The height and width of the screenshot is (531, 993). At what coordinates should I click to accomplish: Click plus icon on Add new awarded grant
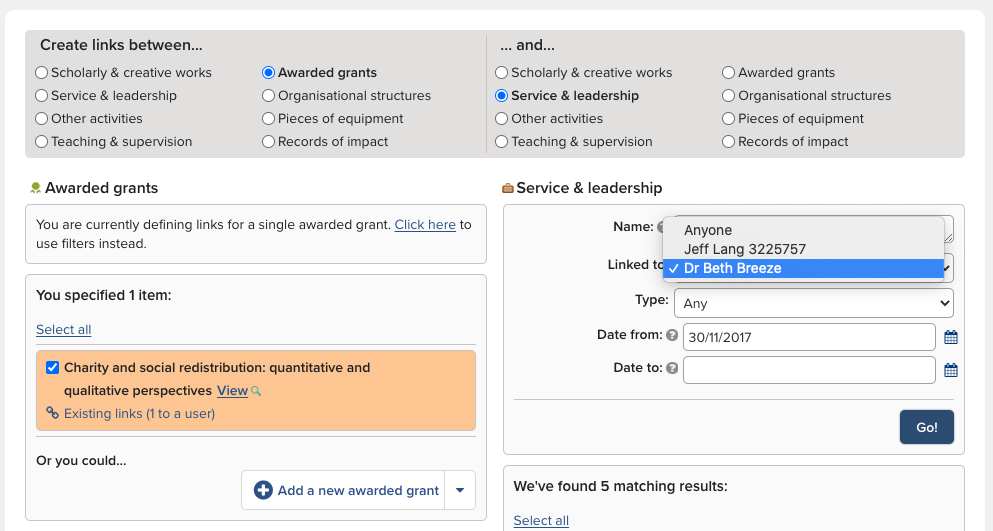coord(263,490)
